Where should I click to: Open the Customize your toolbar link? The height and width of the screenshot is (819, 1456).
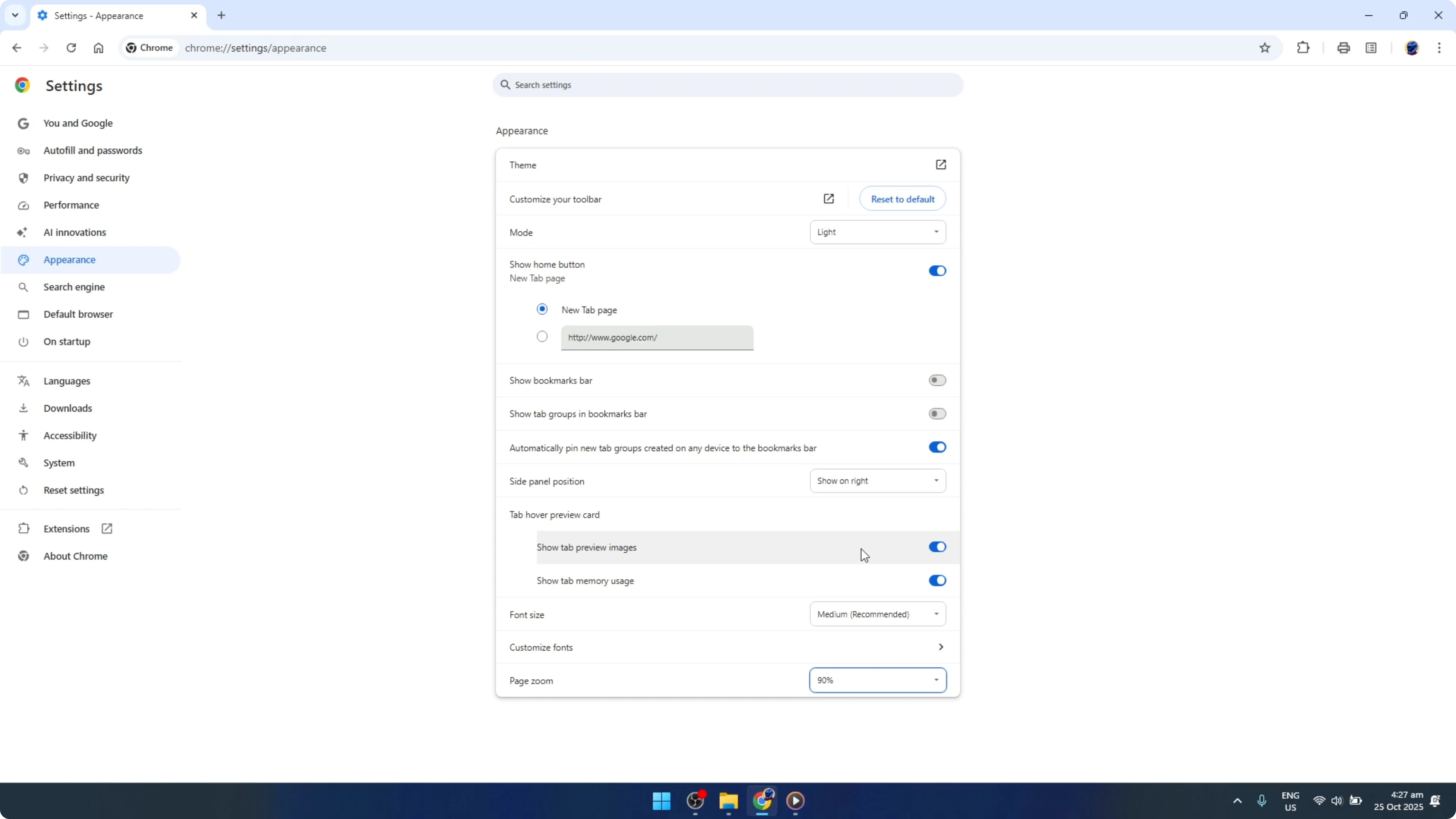click(x=828, y=199)
